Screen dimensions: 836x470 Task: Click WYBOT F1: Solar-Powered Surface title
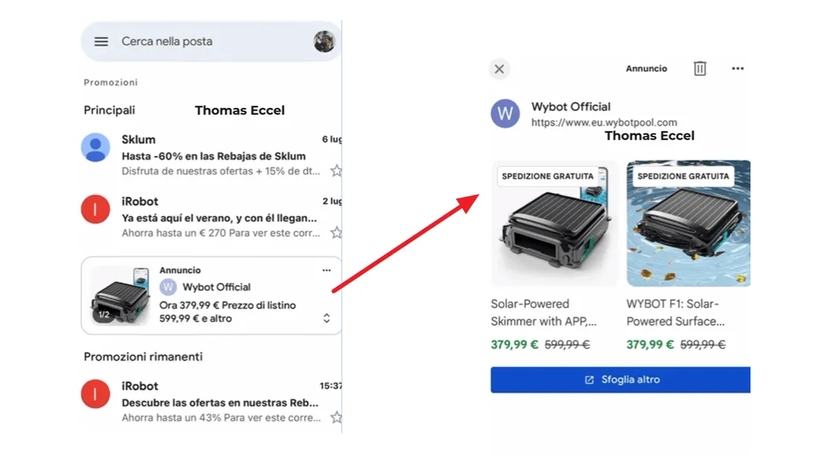[676, 312]
